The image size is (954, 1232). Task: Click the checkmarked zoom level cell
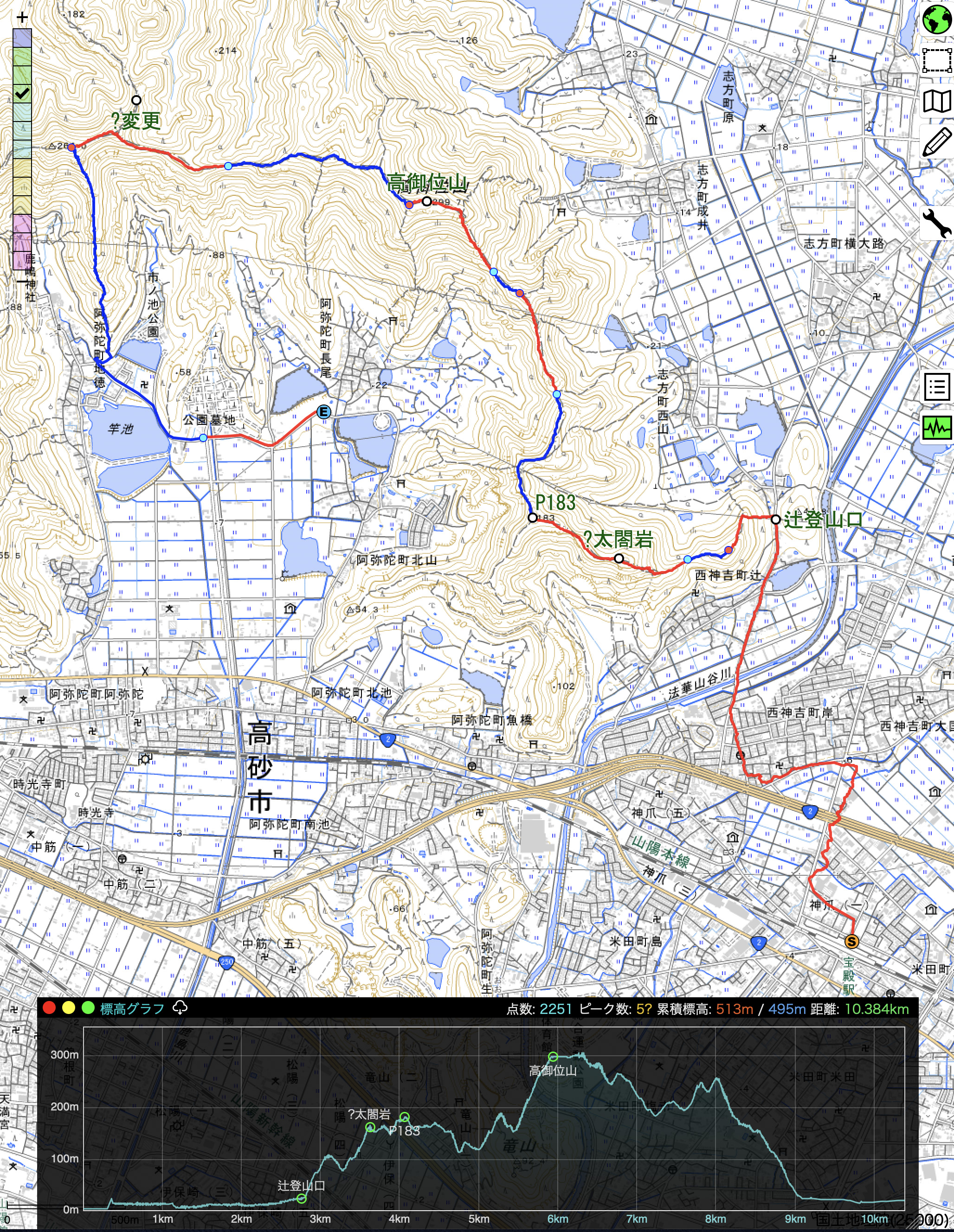coord(22,94)
